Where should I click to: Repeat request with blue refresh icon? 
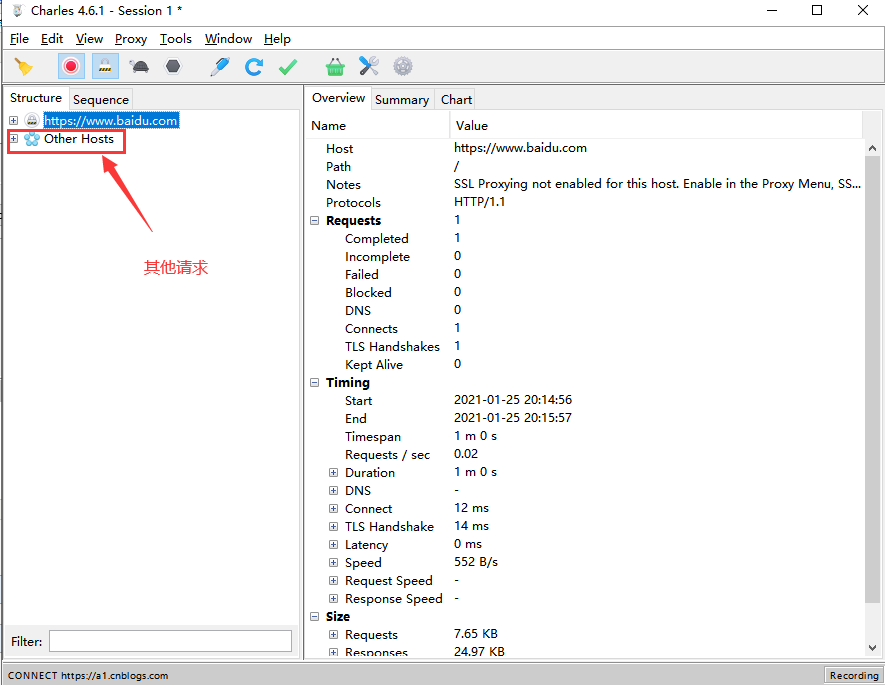tap(253, 67)
